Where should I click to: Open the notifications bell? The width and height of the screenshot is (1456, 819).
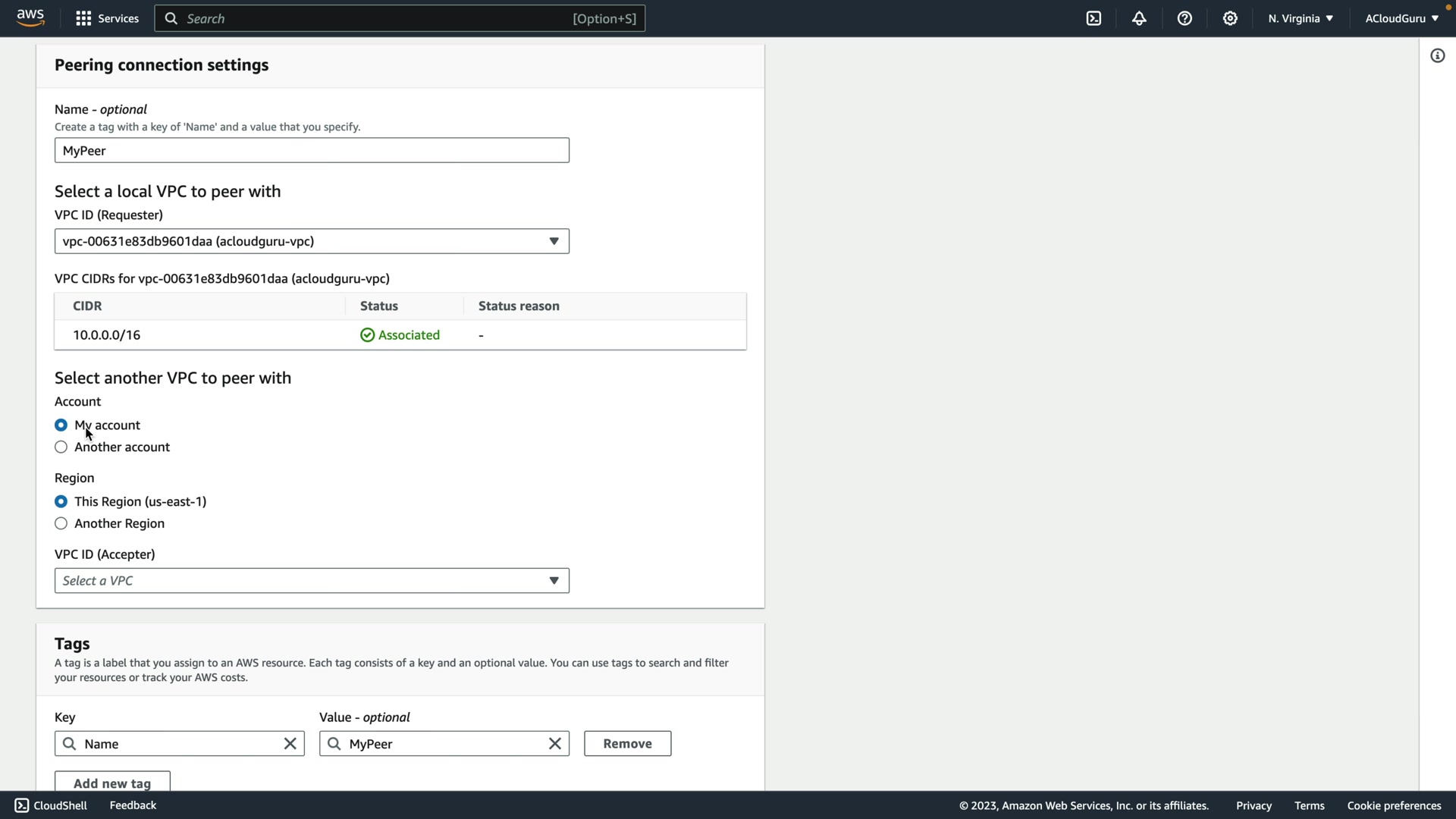(x=1139, y=18)
